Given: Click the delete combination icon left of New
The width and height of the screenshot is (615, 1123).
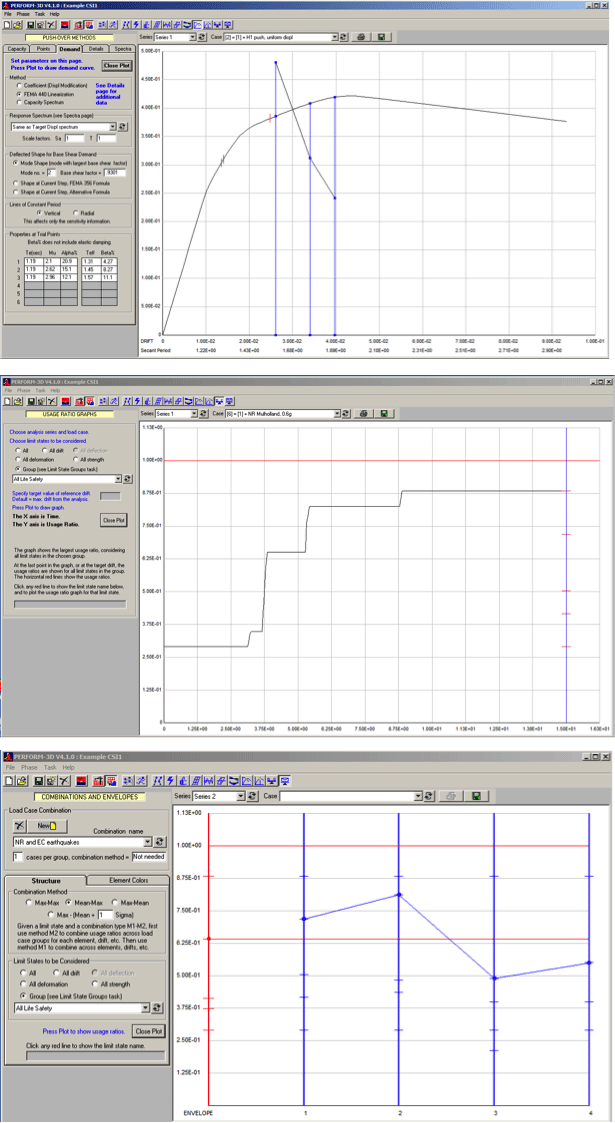Looking at the screenshot, I should pyautogui.click(x=20, y=826).
